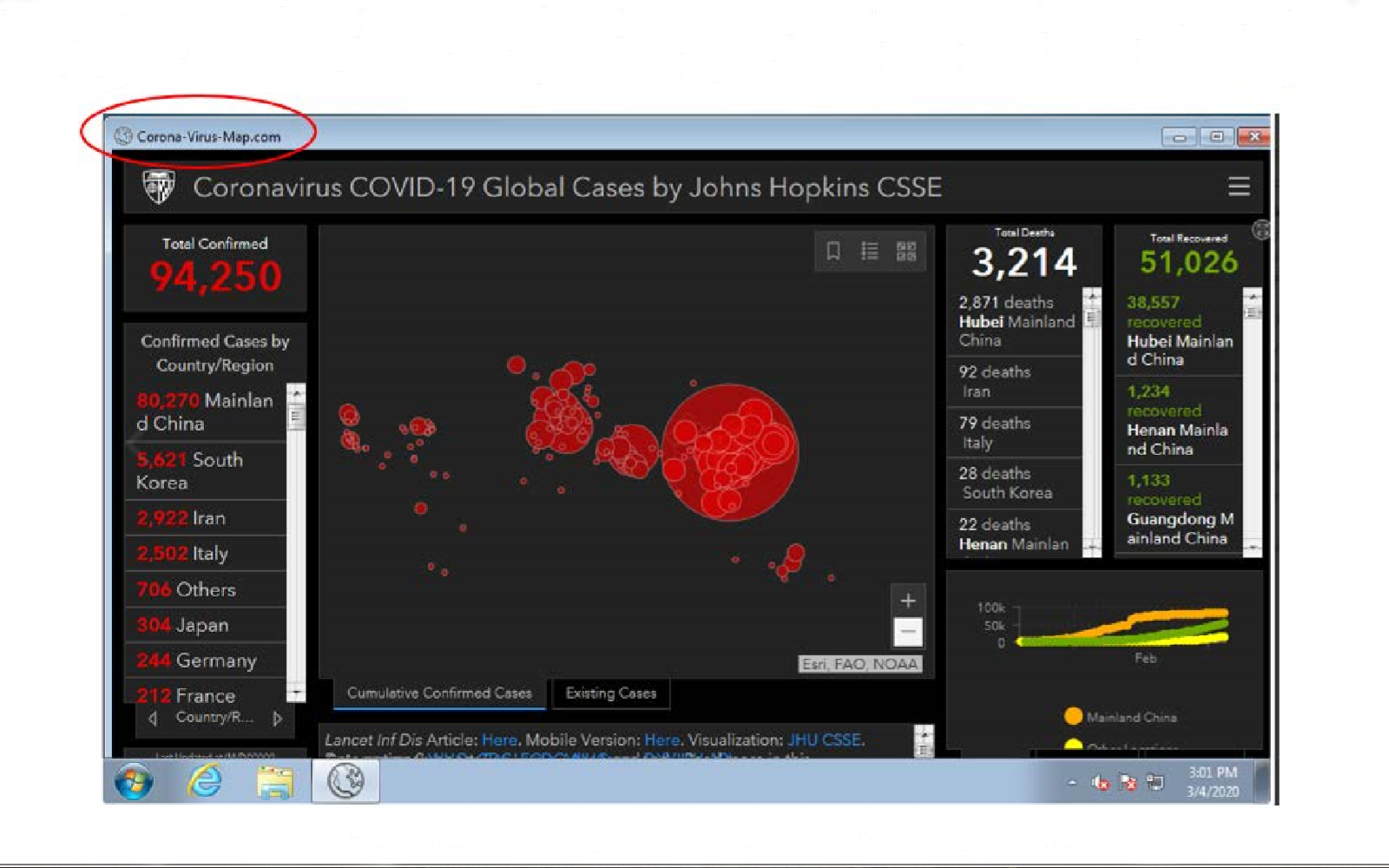Switch to Existing Cases tab
This screenshot has width=1389, height=868.
point(611,694)
